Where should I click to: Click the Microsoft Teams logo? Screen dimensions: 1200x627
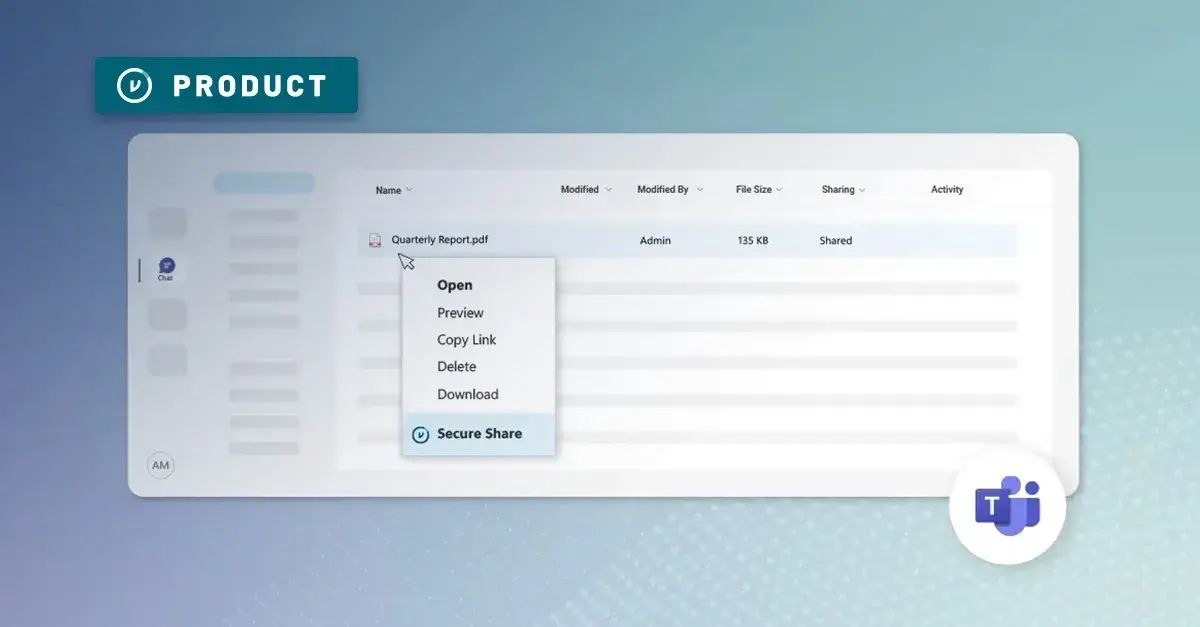tap(1008, 508)
